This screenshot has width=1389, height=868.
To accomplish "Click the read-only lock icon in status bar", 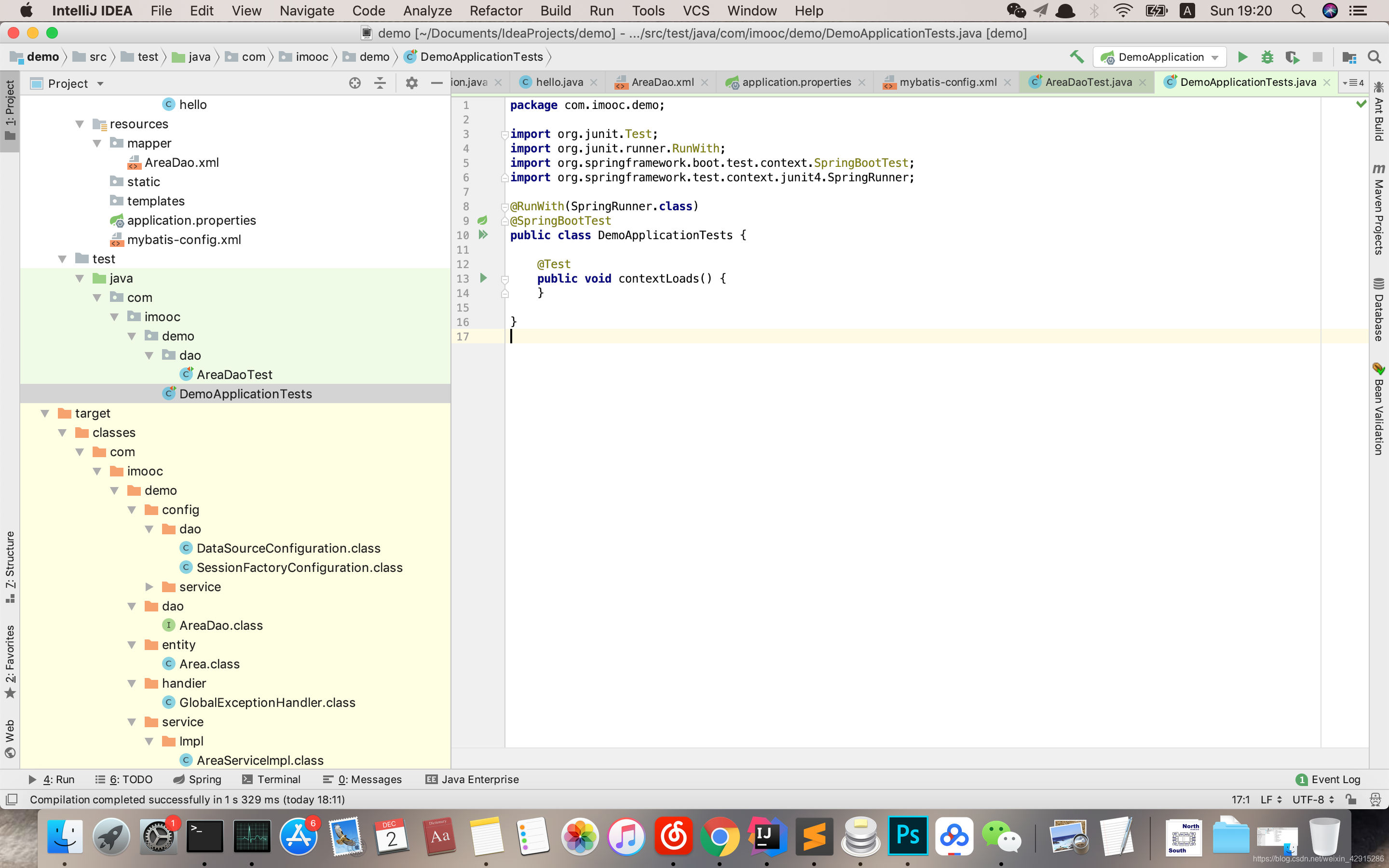I will (x=1351, y=799).
